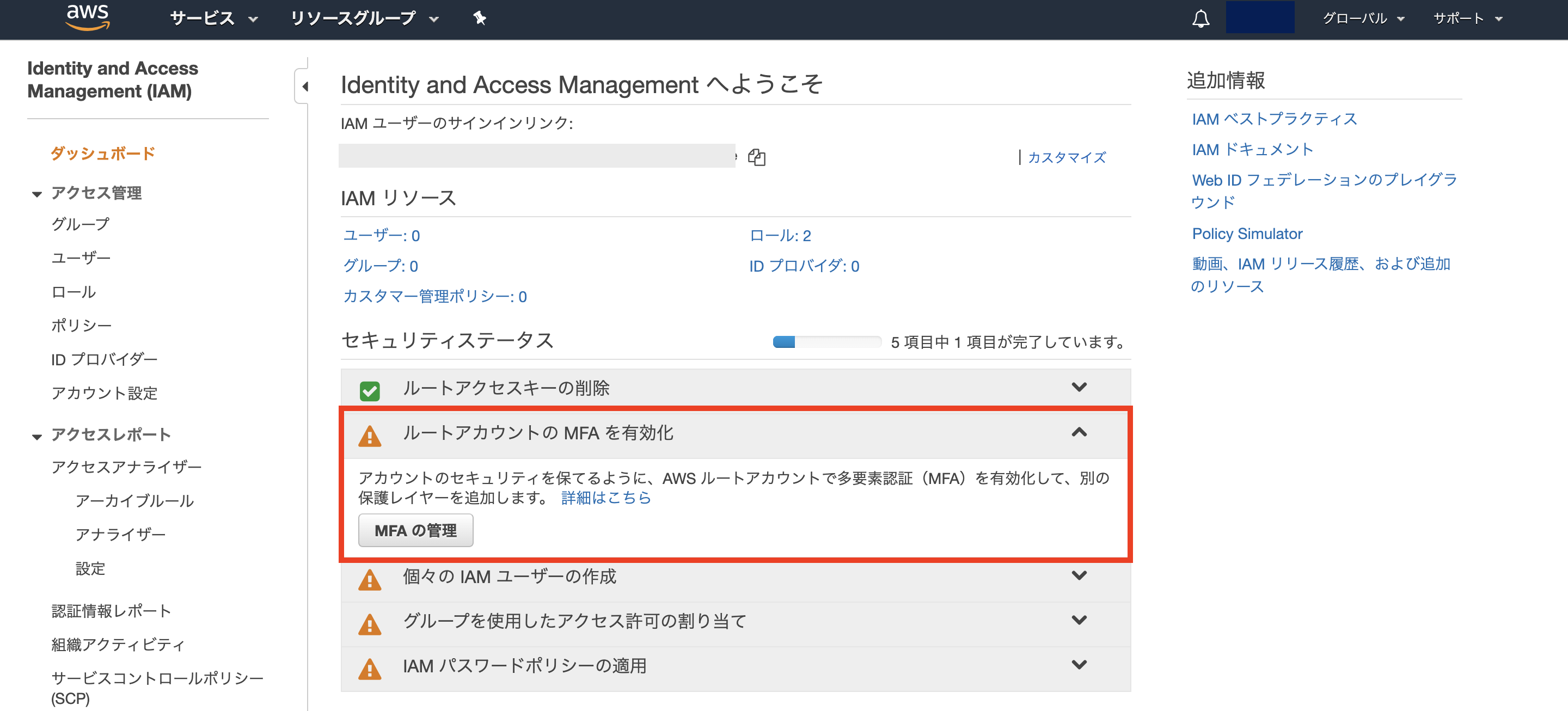
Task: Click the IAM パスワードポリシーの適用 row title
Action: point(525,665)
